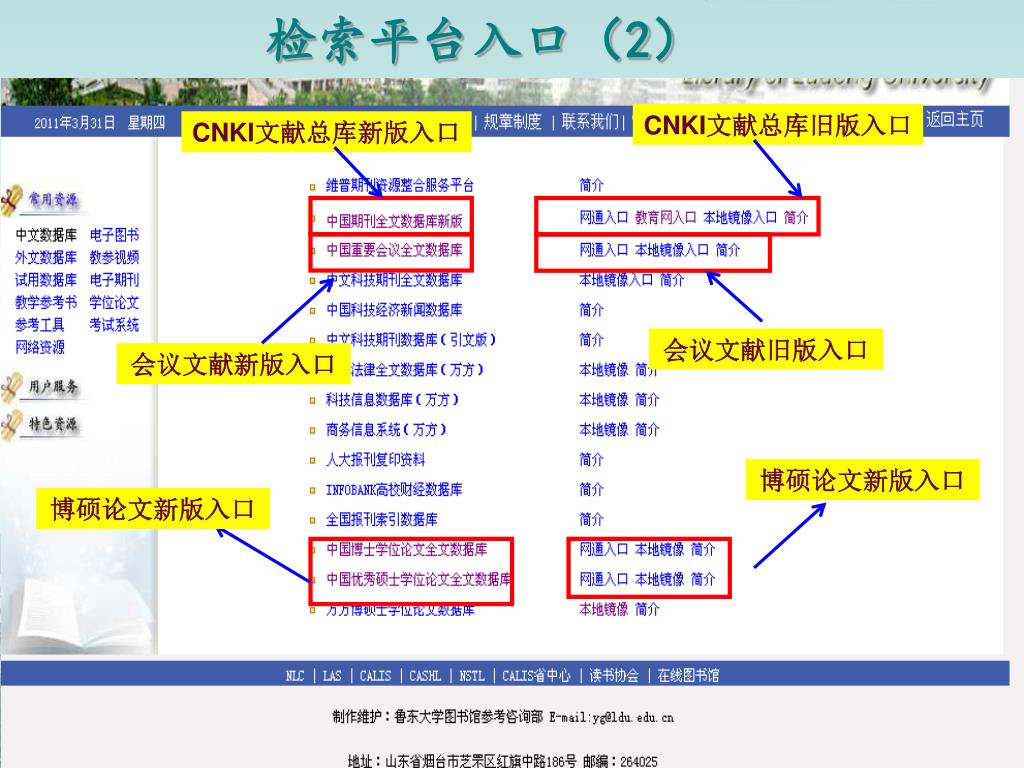
Task: Open 中国重要会议全文数据库 link
Action: 394,250
